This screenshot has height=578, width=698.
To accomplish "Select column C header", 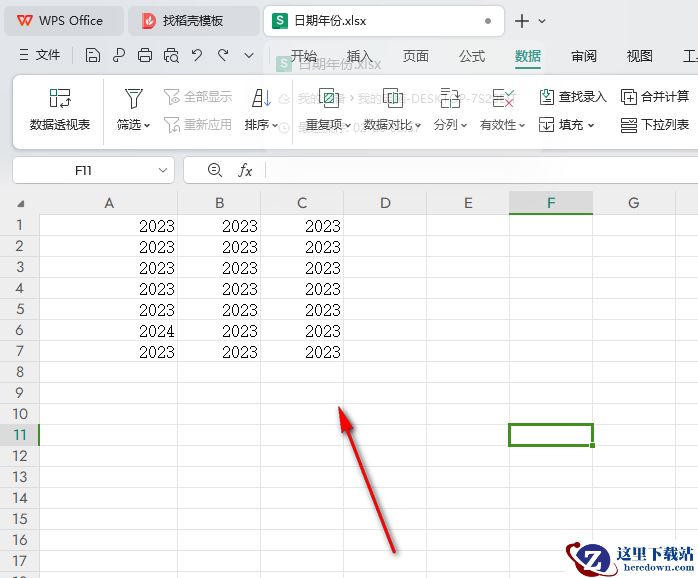I will tap(302, 203).
